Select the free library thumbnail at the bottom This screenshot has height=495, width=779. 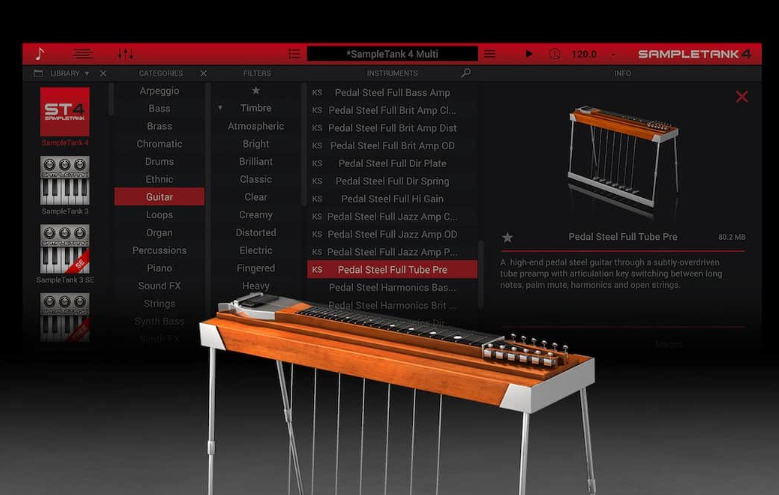tap(65, 317)
